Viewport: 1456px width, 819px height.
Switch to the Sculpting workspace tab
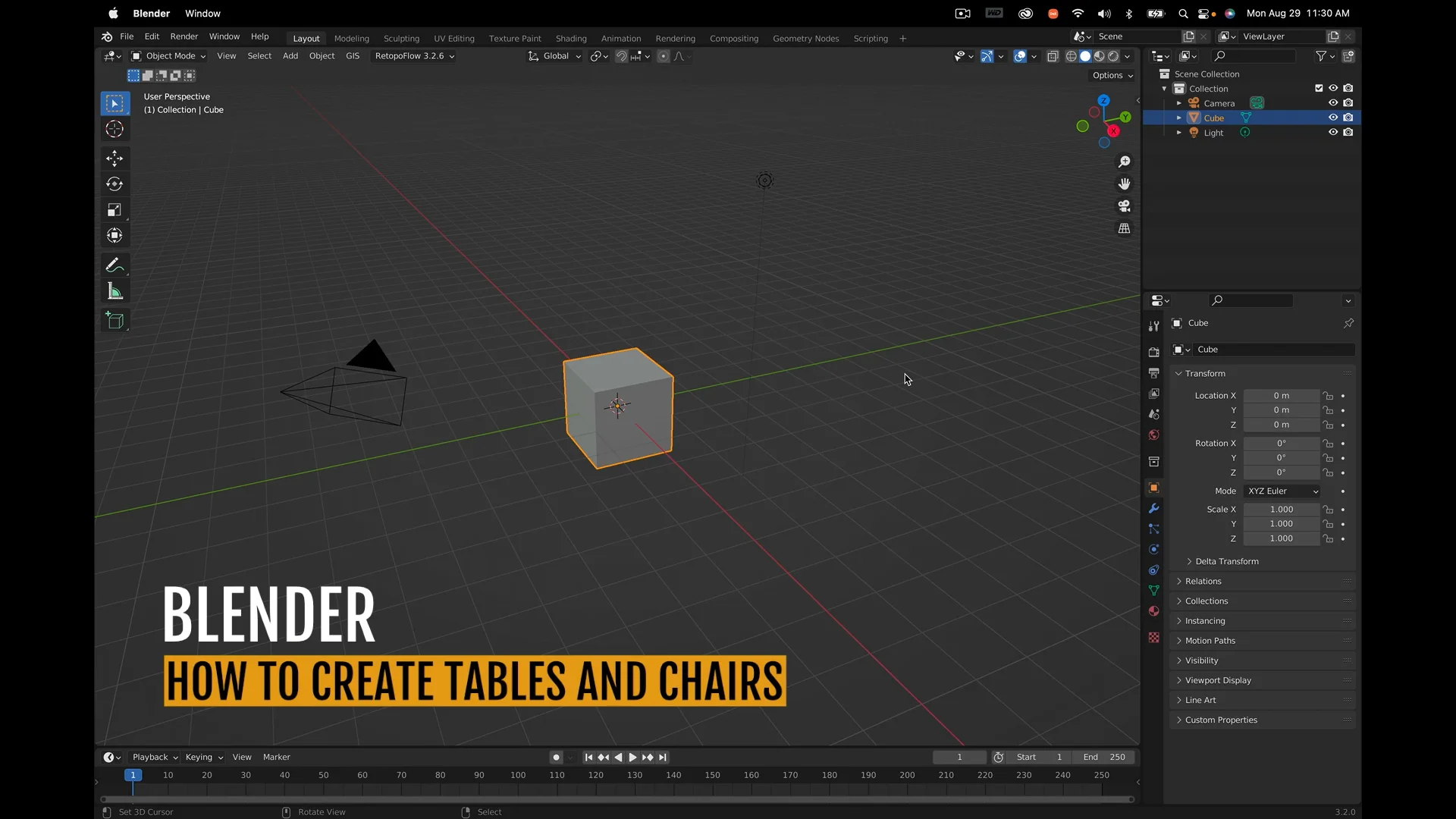coord(401,39)
